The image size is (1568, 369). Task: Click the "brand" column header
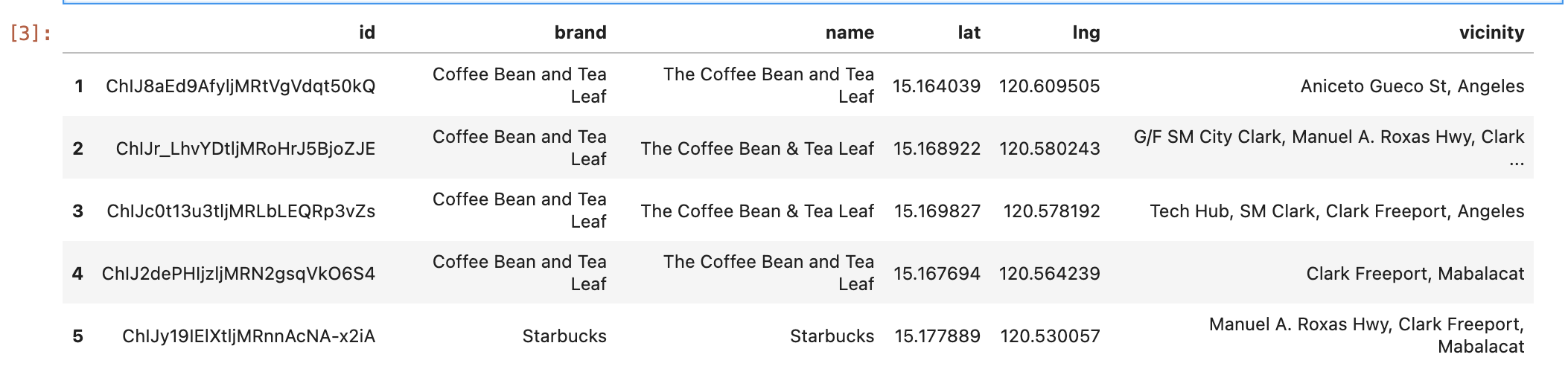click(x=580, y=33)
